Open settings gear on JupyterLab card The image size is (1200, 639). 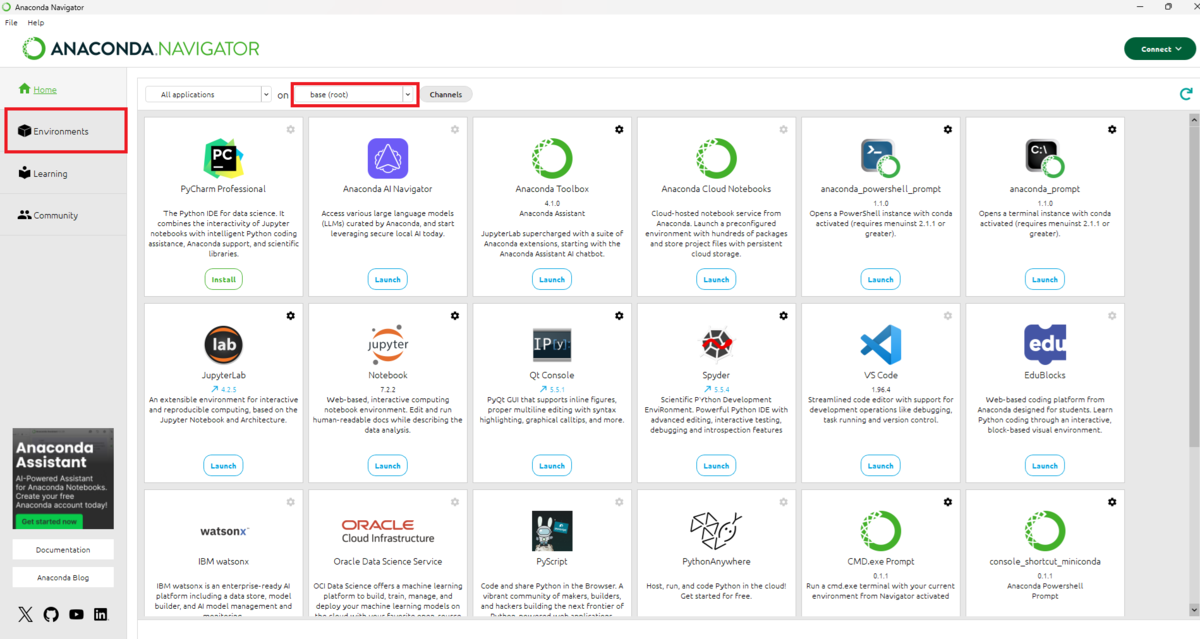click(x=291, y=316)
